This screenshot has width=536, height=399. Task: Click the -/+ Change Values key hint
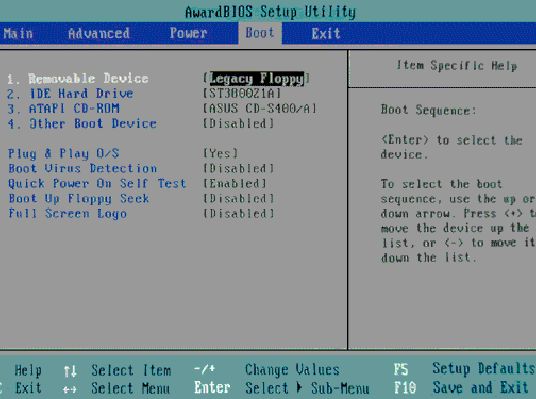204,369
